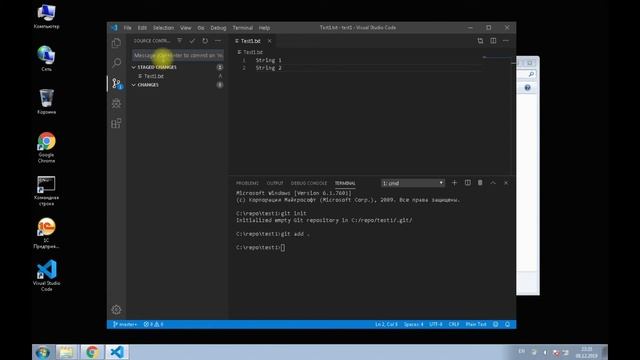Collapse the Staged Changes section

tap(133, 67)
